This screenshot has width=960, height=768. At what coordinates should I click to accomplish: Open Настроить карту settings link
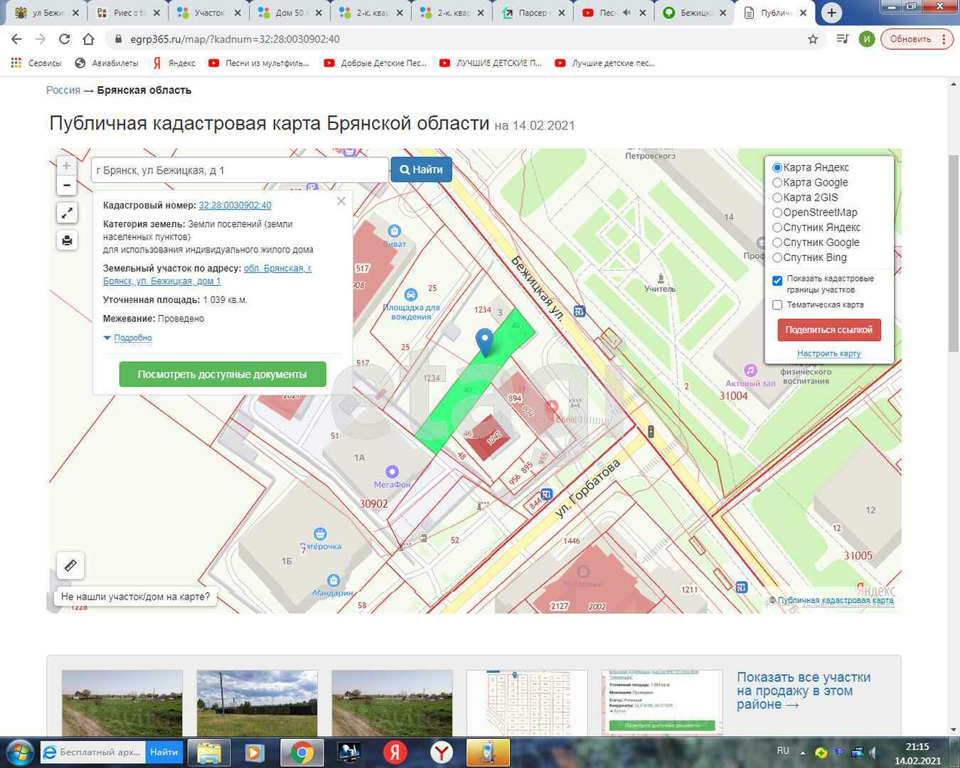(x=828, y=353)
